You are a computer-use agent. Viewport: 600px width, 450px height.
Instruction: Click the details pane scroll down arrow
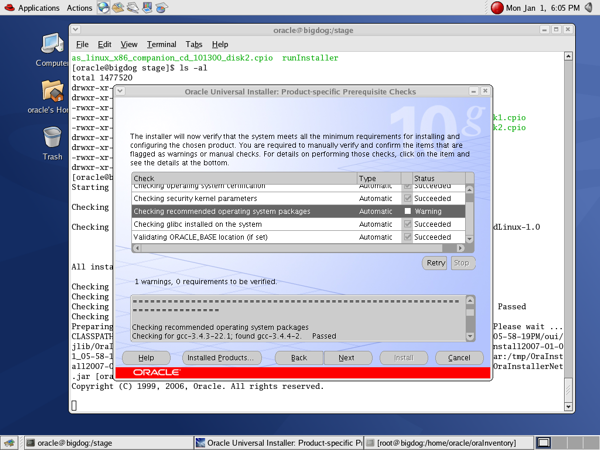pos(470,336)
